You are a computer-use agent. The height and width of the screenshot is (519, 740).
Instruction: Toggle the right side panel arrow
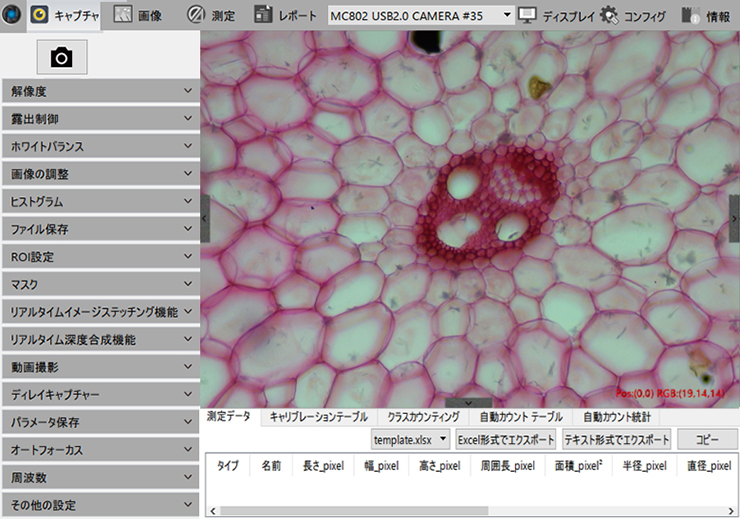734,218
